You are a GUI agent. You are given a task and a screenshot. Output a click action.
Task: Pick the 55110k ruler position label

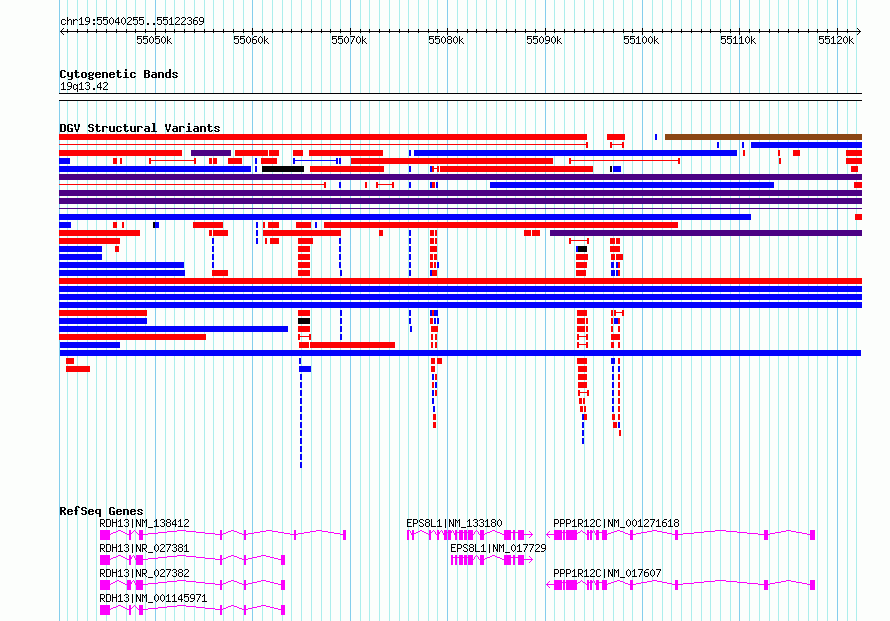pyautogui.click(x=738, y=40)
